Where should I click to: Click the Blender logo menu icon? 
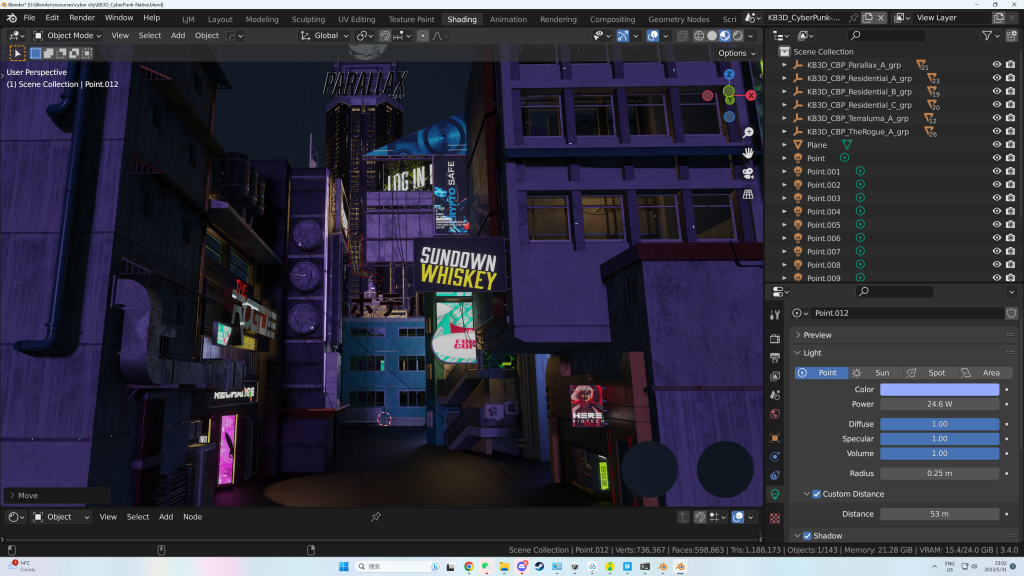11,18
